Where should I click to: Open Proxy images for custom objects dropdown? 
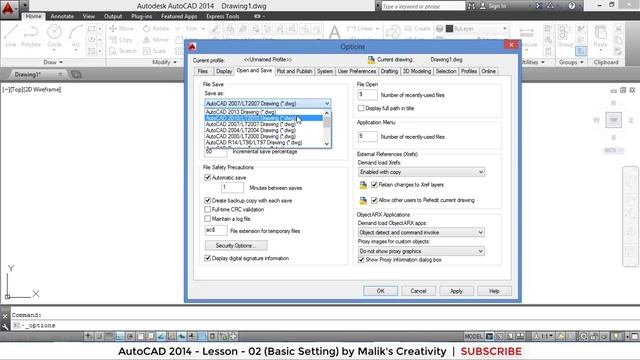[x=421, y=251]
